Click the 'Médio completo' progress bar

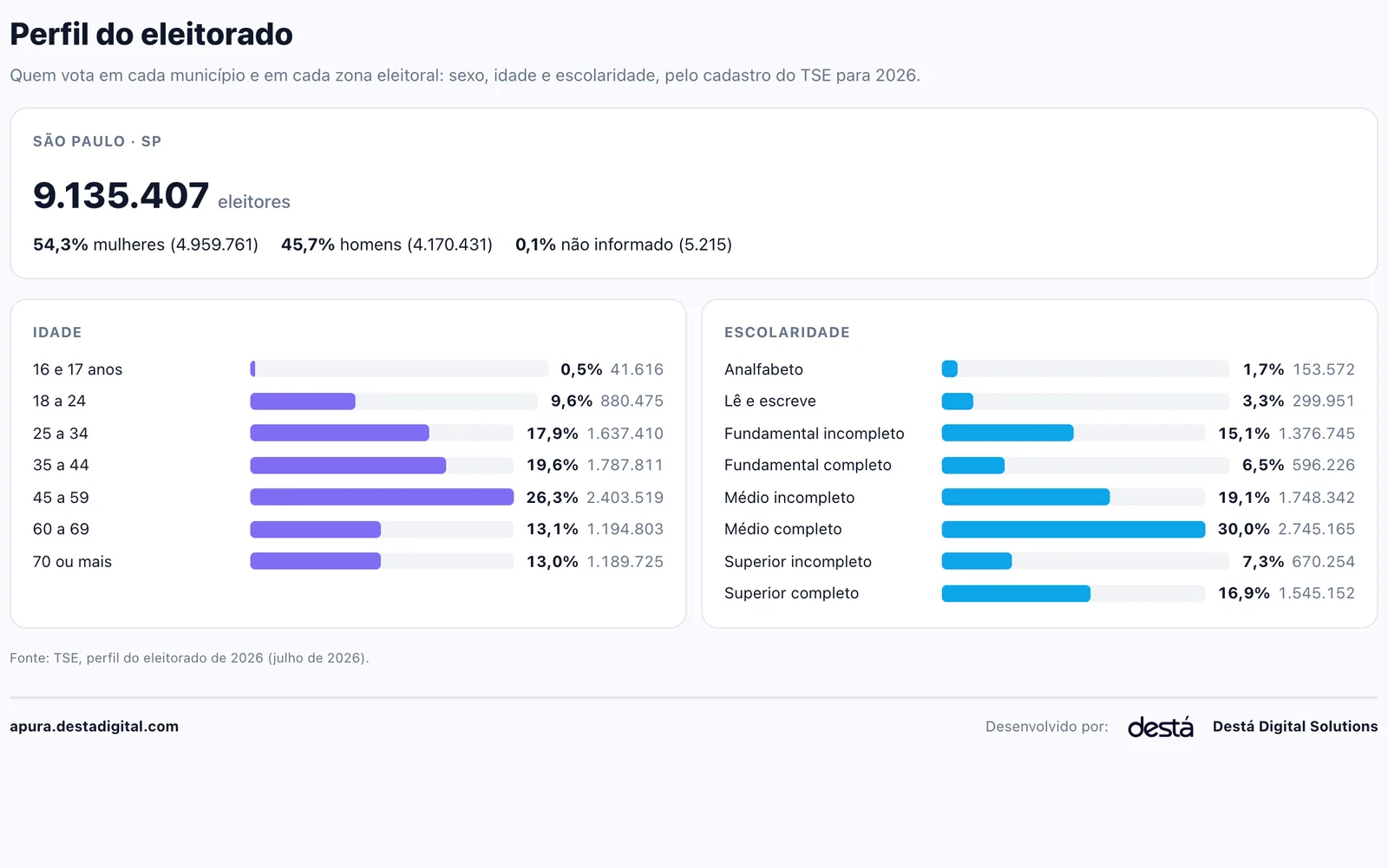(x=1073, y=529)
